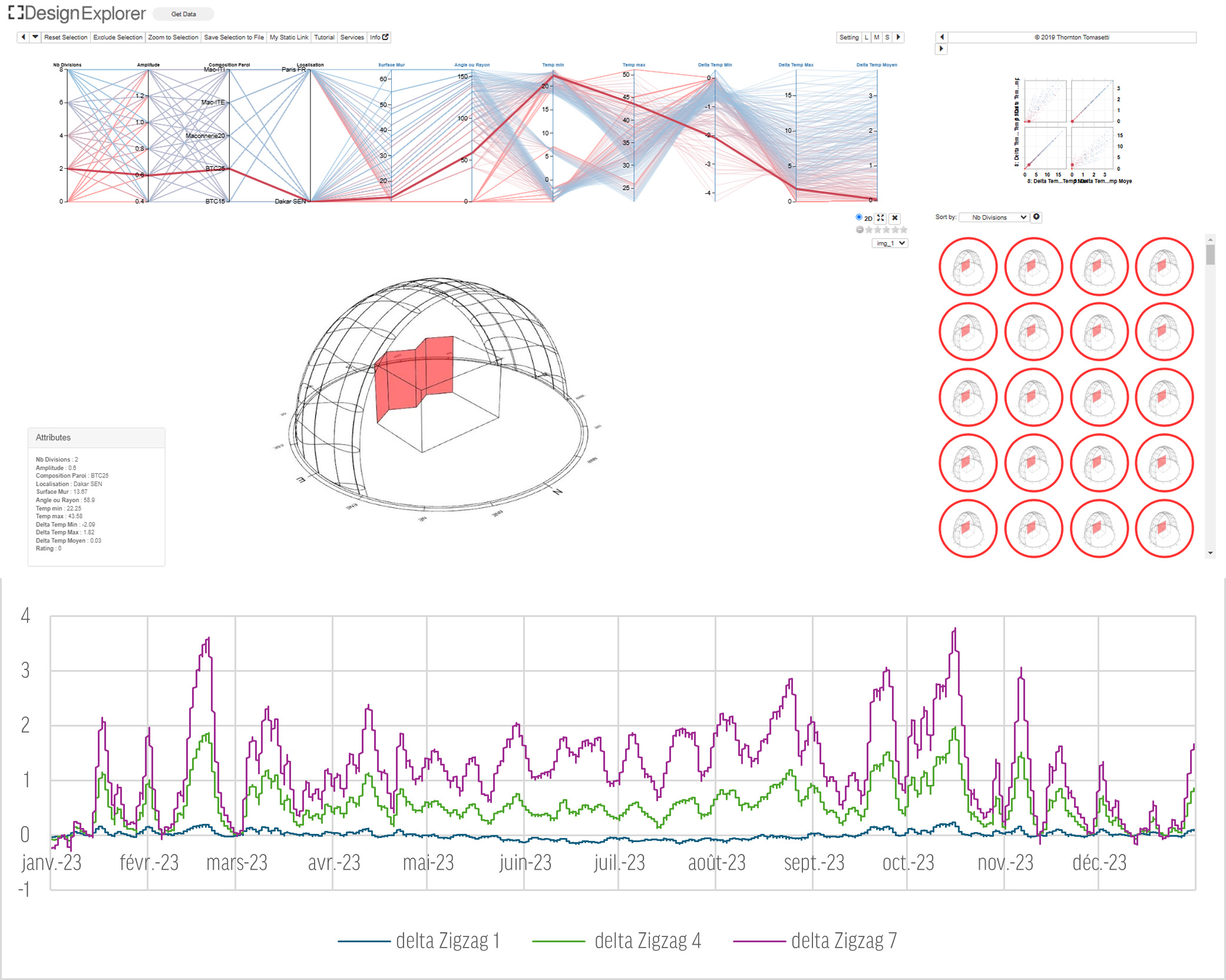Set rating with the fifth star

point(904,230)
